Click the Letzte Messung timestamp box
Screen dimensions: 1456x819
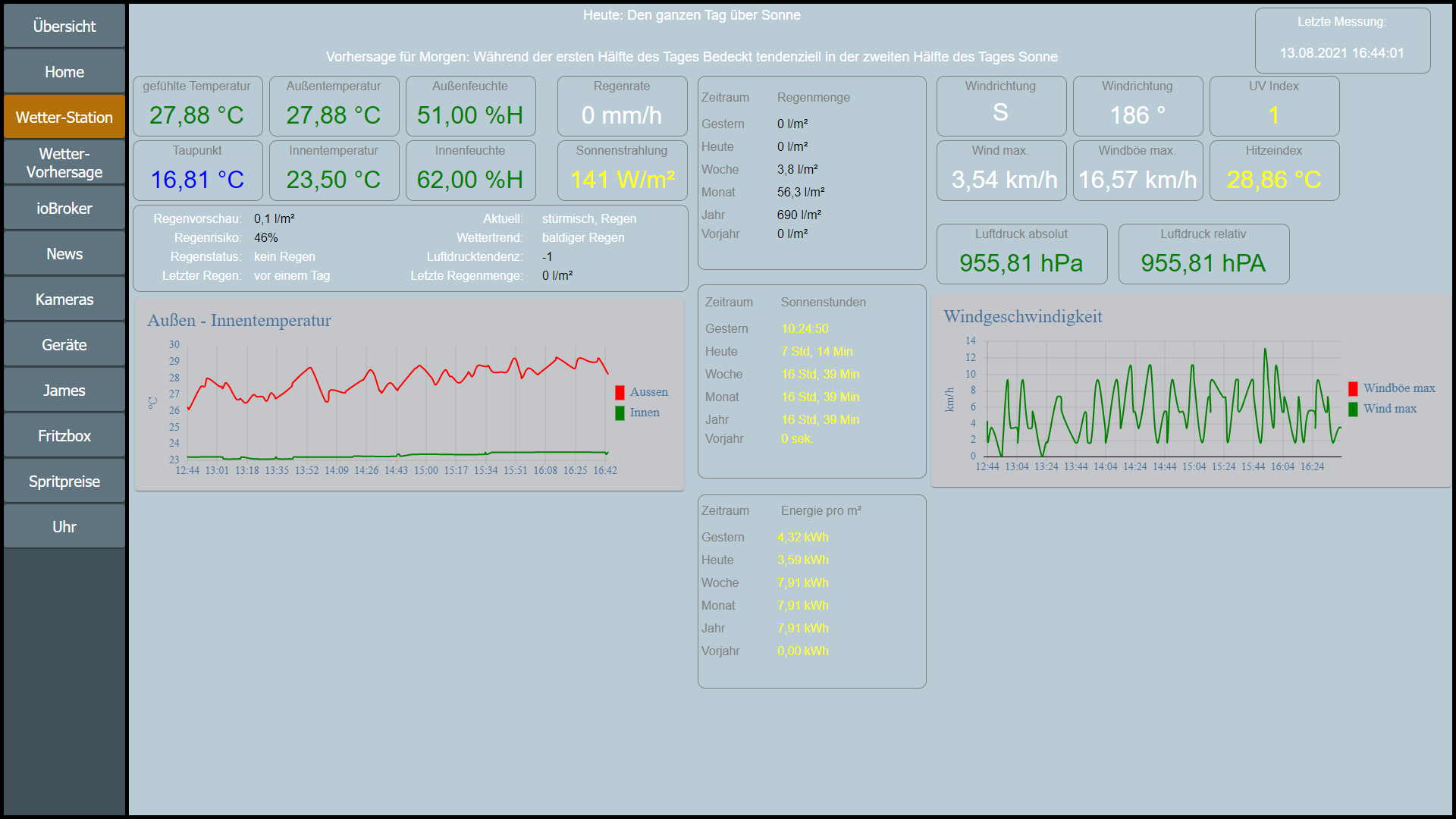click(1341, 40)
